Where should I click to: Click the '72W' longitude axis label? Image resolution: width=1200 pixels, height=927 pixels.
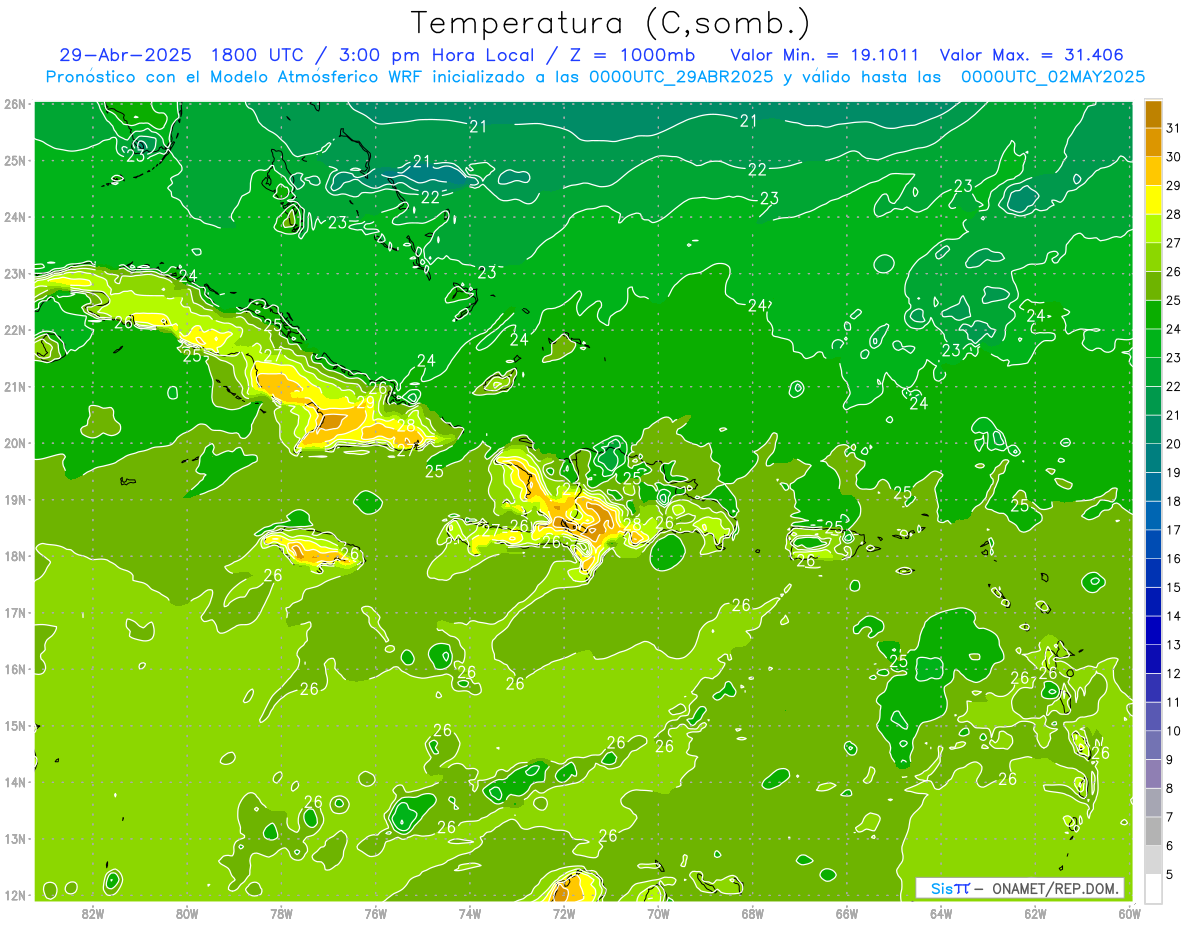tap(564, 913)
